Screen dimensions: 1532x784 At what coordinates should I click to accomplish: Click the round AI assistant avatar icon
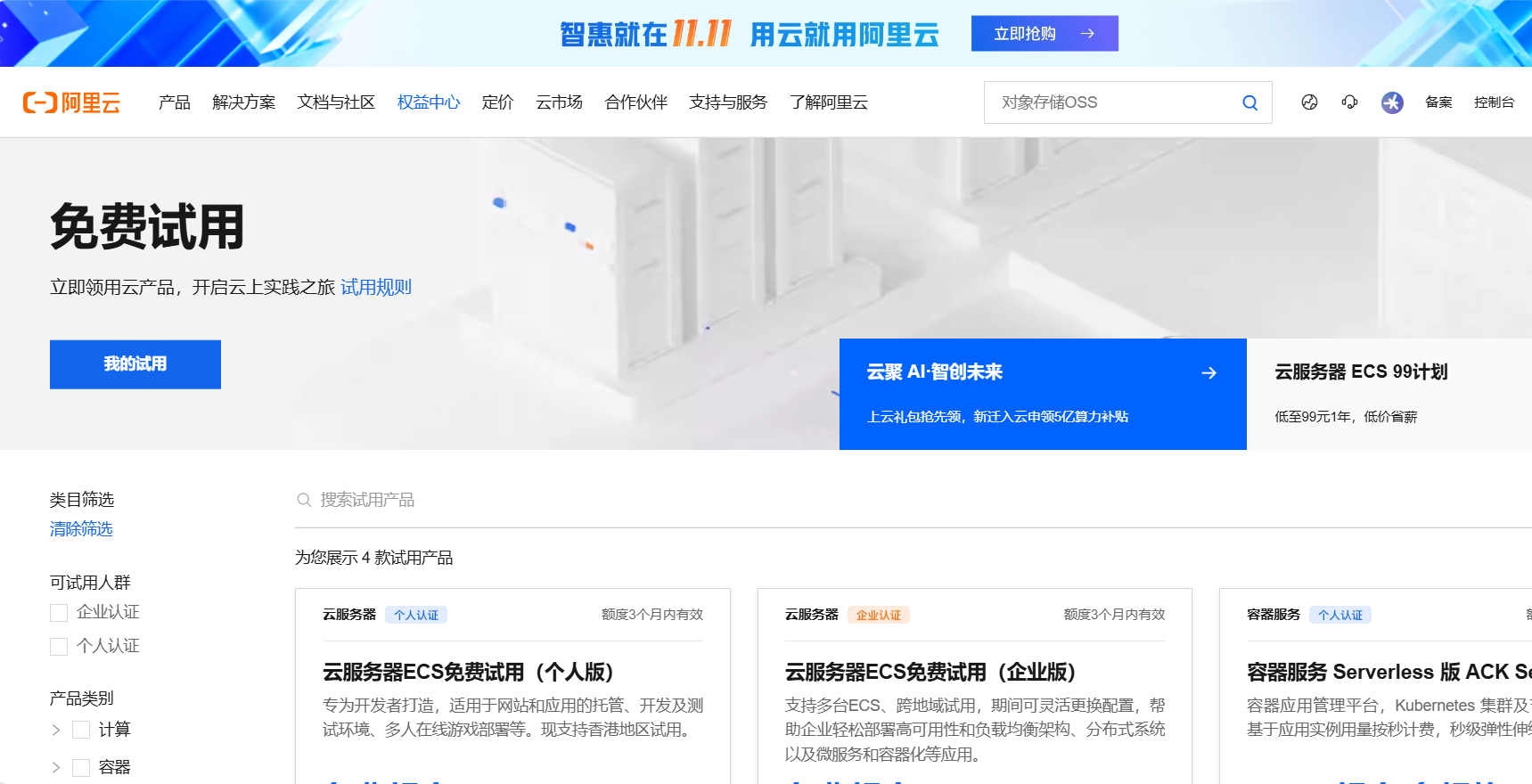[1392, 102]
